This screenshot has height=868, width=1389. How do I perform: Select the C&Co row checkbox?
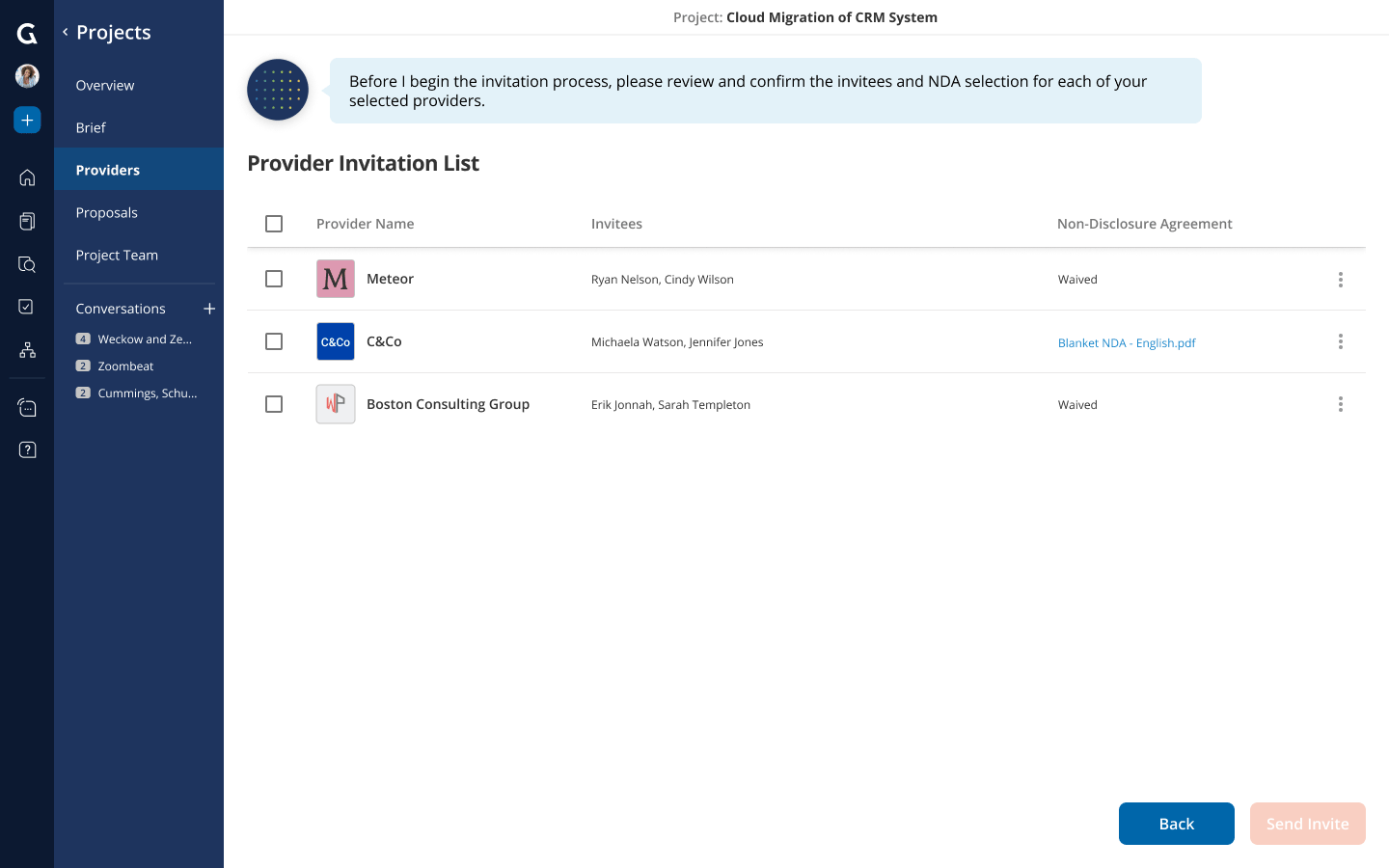(x=274, y=341)
